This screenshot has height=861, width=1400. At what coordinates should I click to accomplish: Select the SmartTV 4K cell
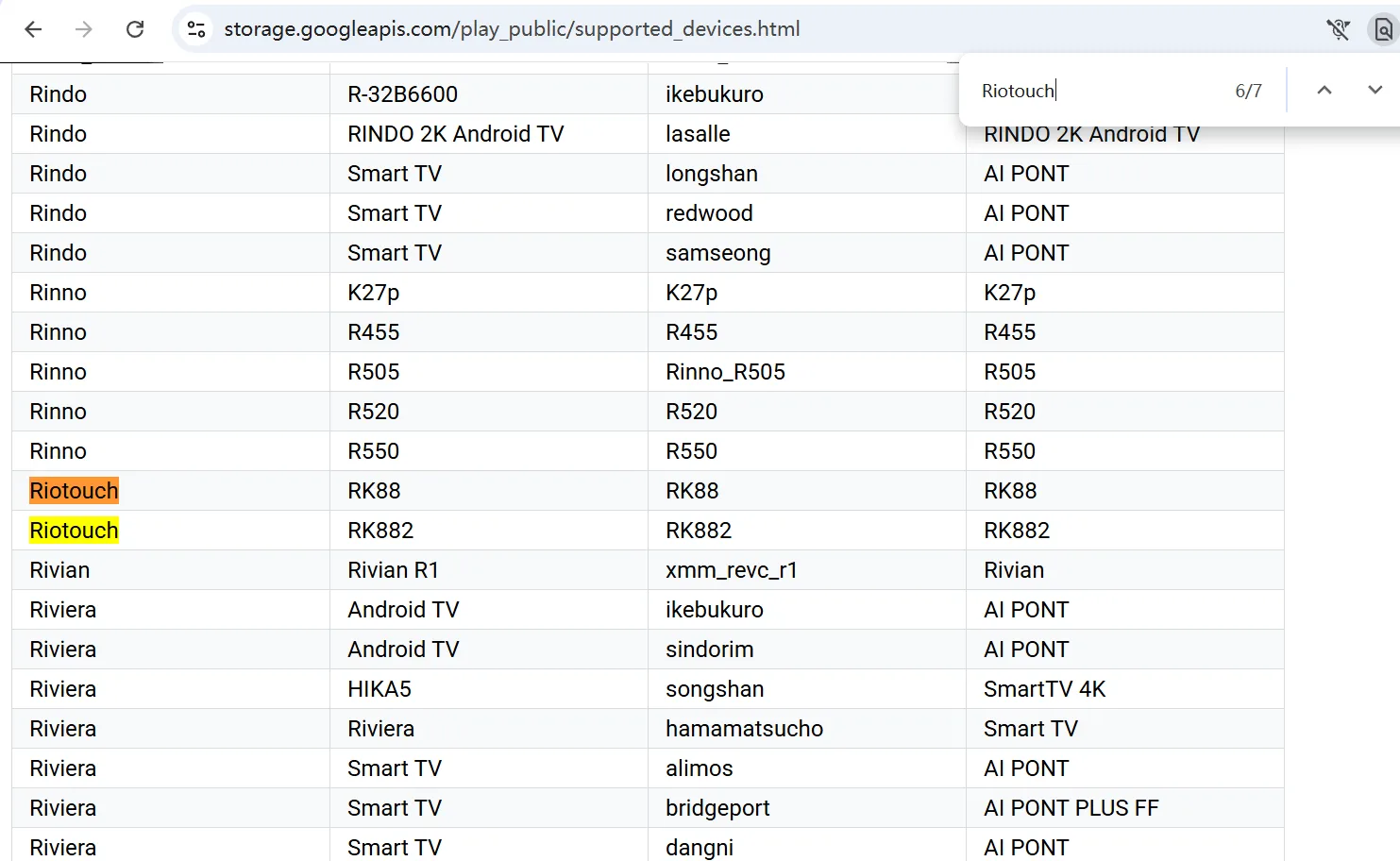pos(1125,689)
